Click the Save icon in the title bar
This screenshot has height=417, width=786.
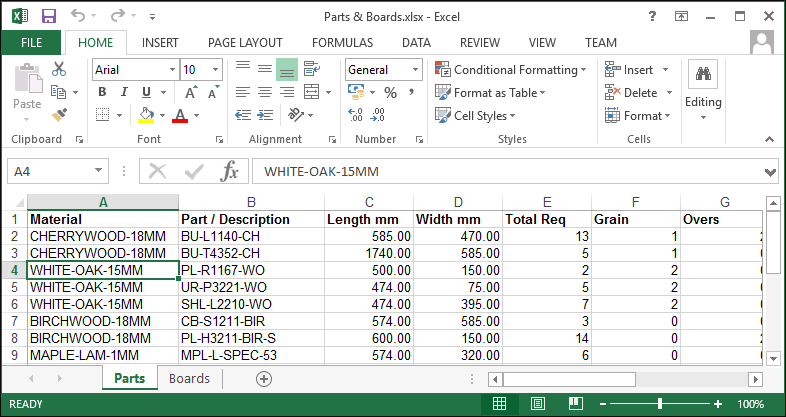[x=49, y=17]
